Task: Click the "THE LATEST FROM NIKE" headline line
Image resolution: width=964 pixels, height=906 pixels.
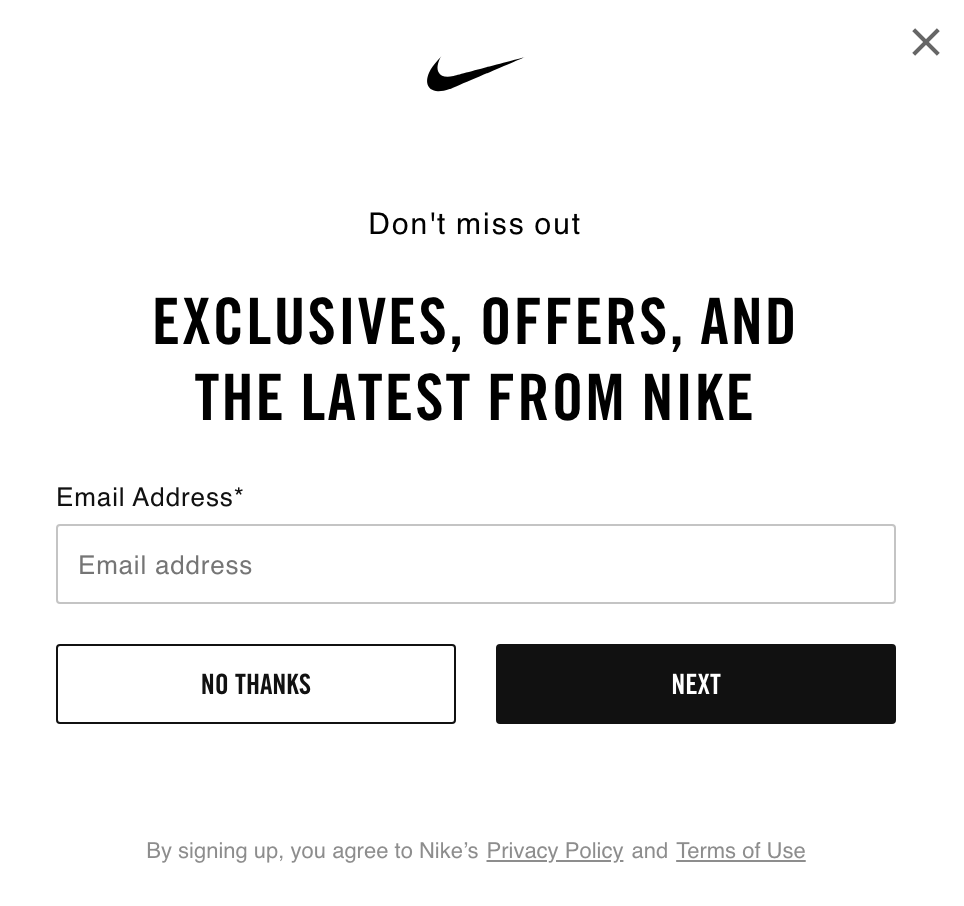Action: [x=475, y=397]
